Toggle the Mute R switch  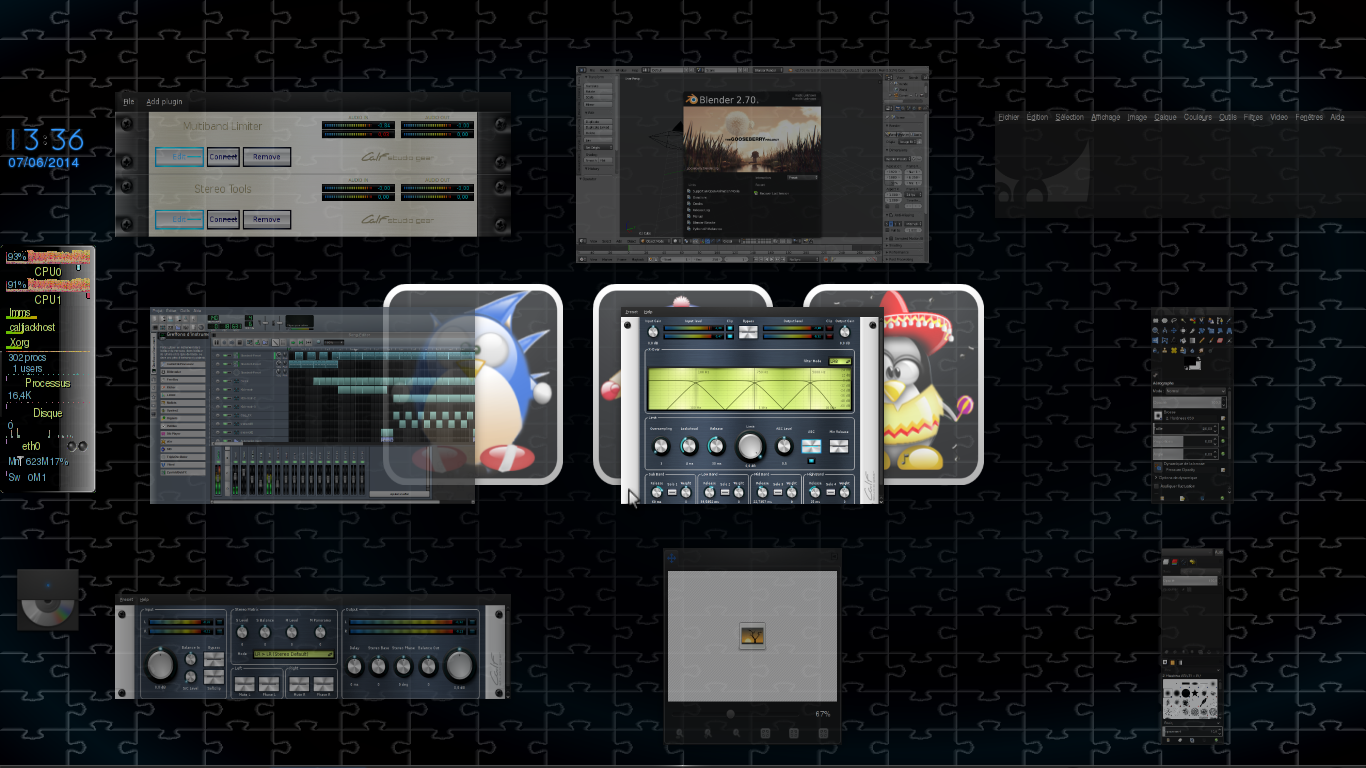pos(299,684)
